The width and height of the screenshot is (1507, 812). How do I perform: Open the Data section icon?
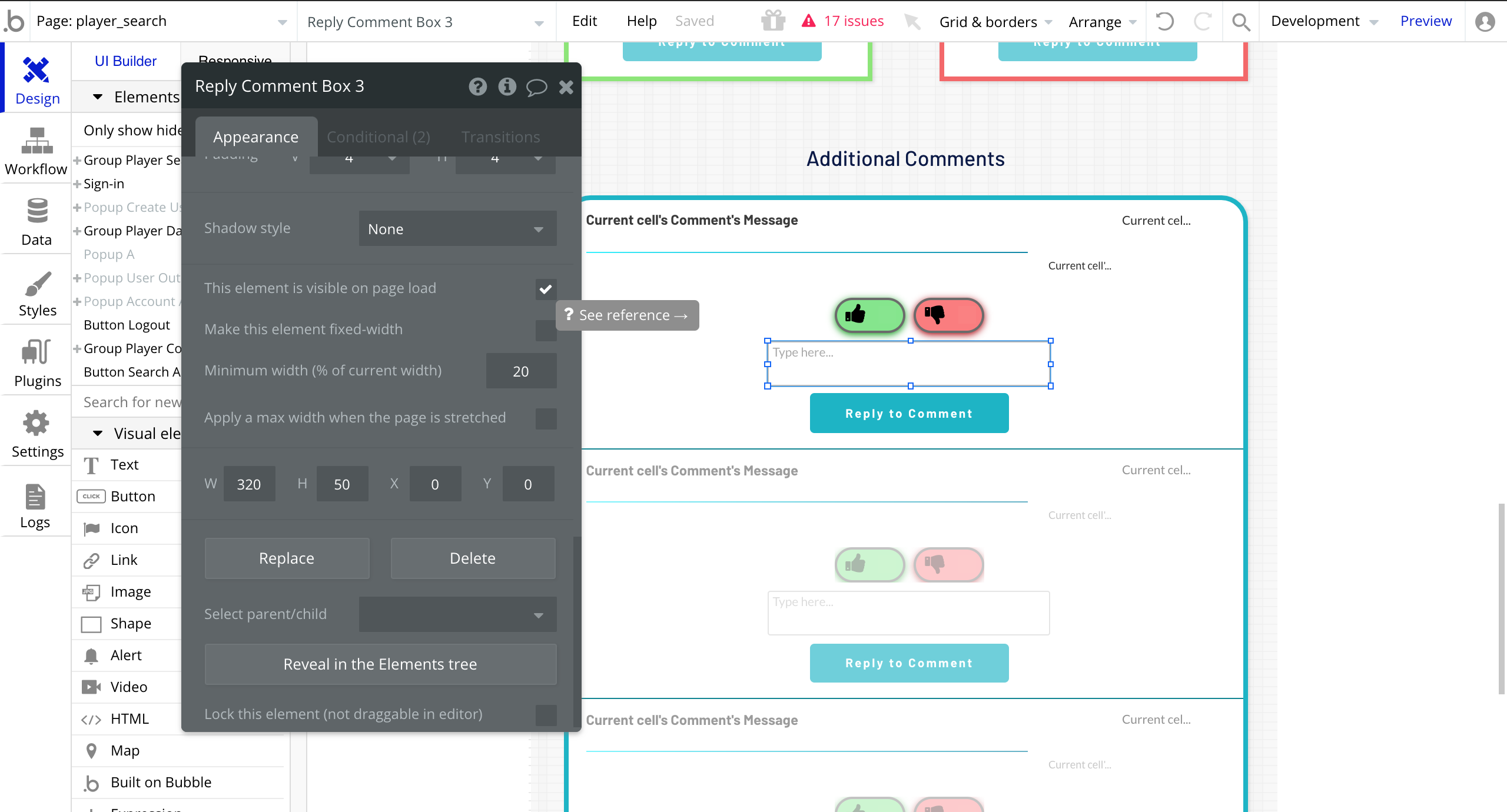tap(36, 211)
